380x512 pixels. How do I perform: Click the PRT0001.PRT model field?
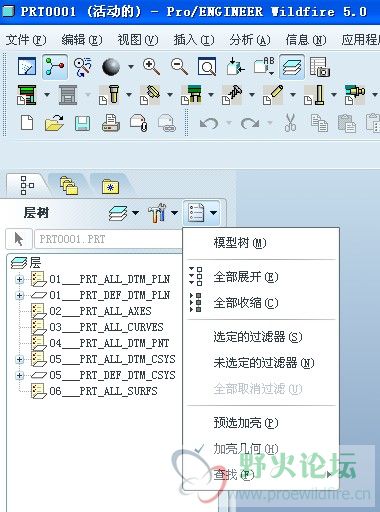(108, 239)
